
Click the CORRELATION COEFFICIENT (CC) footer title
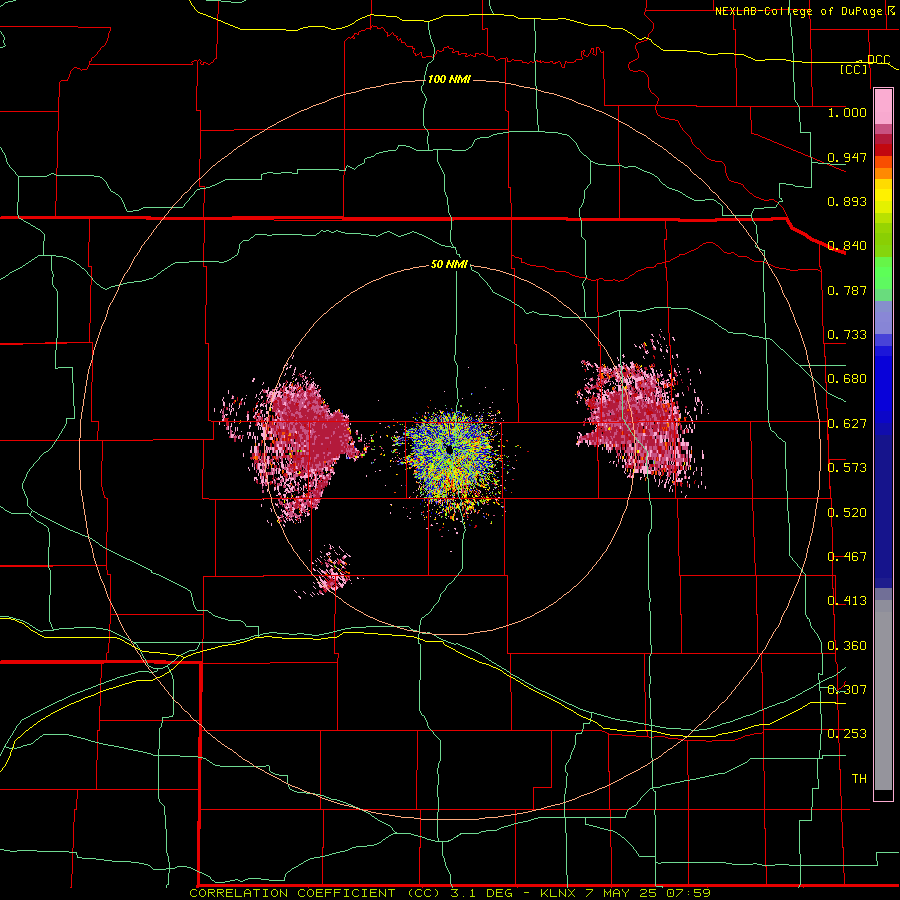[316, 893]
